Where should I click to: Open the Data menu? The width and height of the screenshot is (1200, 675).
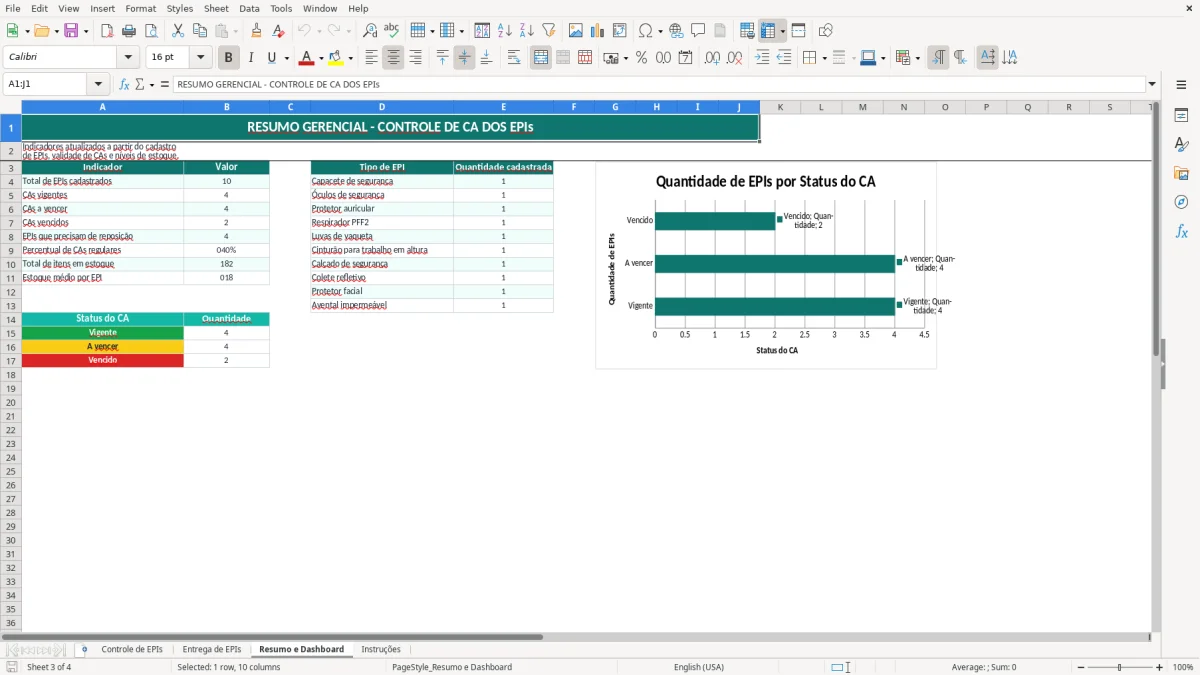[x=249, y=8]
